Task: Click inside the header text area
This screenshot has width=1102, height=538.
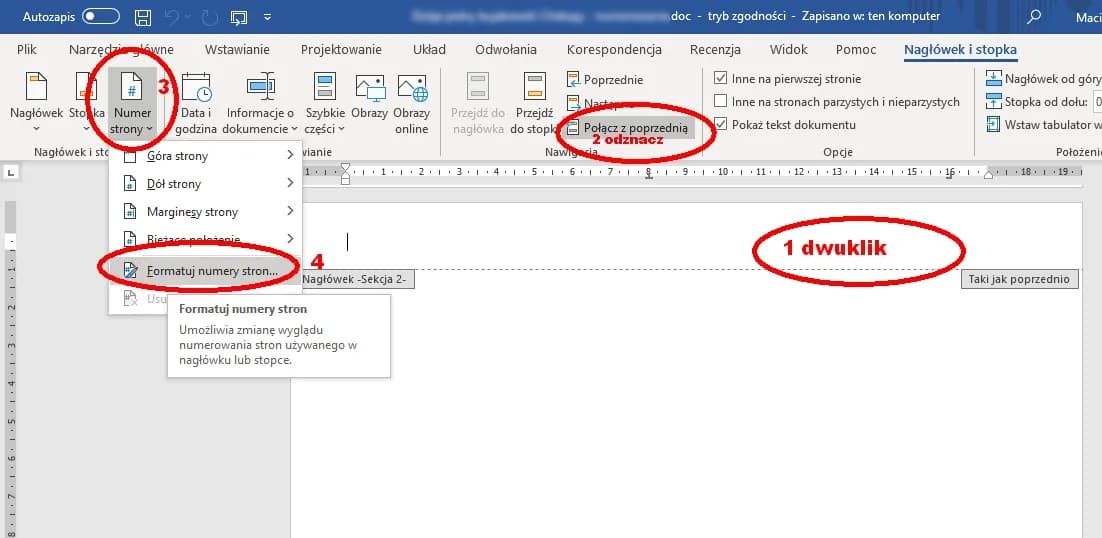Action: (x=600, y=242)
